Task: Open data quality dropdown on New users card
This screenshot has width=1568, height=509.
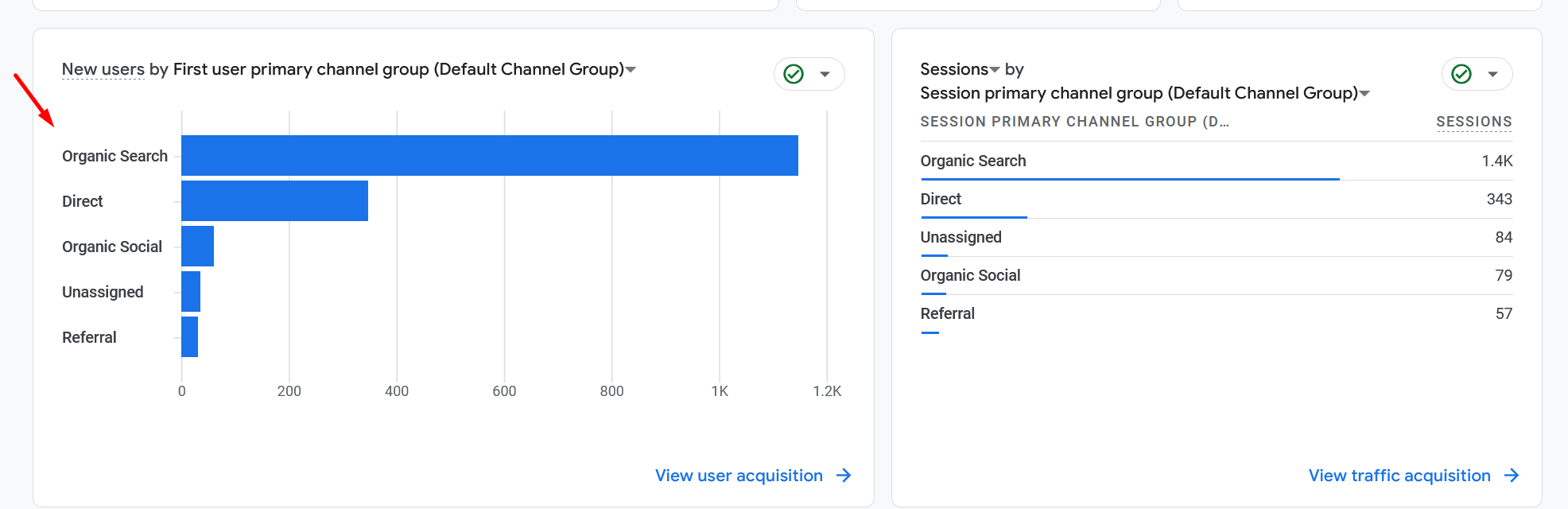Action: [825, 74]
